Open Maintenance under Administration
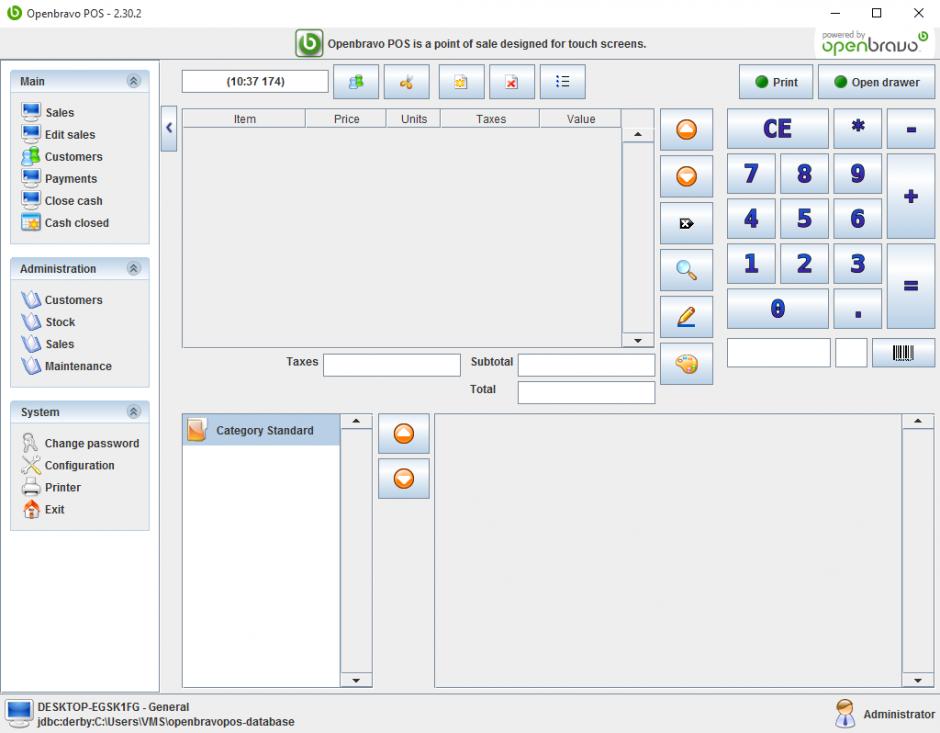Viewport: 940px width, 733px height. click(66, 366)
